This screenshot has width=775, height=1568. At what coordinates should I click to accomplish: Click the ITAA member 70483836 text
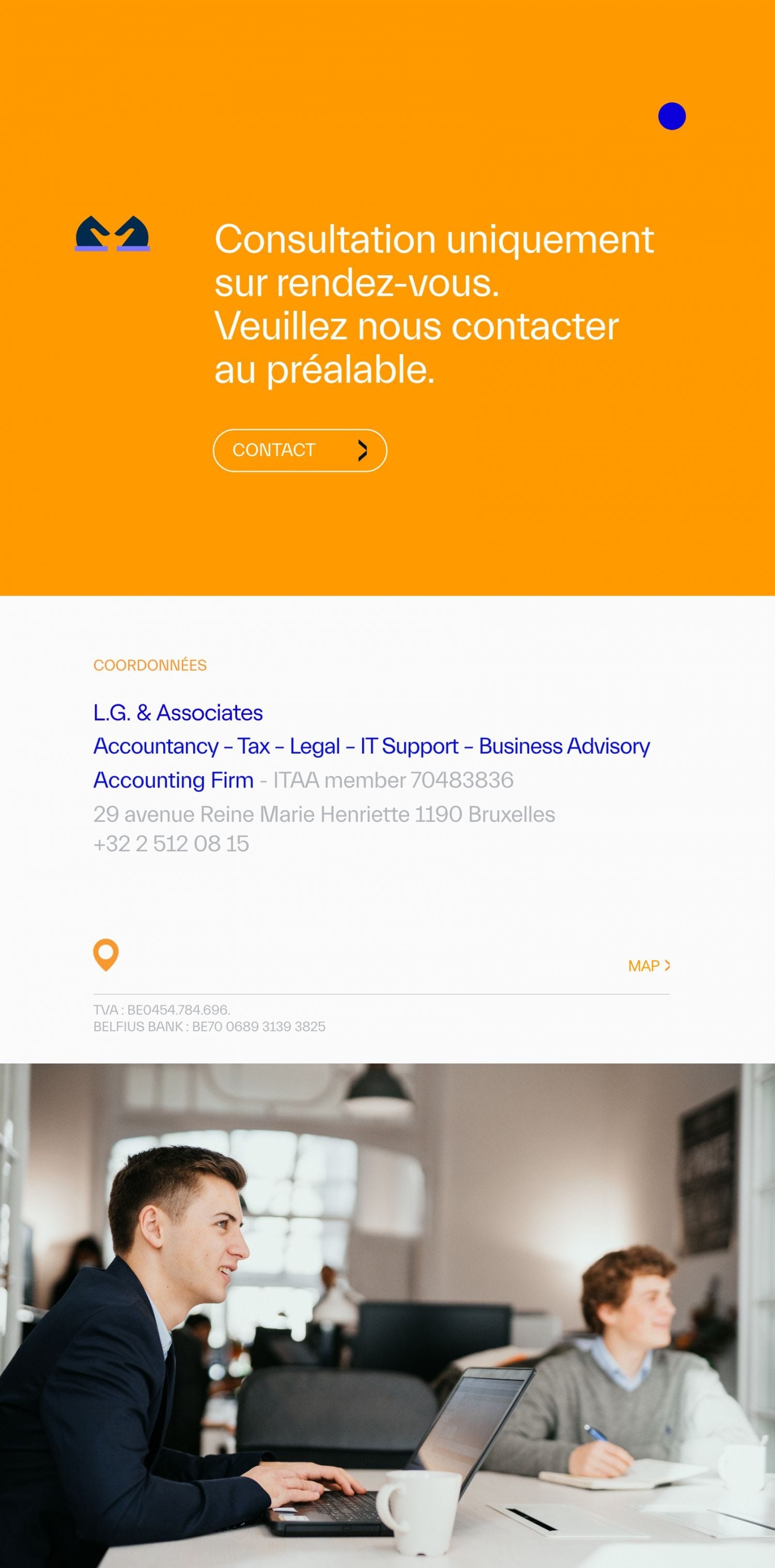(393, 780)
